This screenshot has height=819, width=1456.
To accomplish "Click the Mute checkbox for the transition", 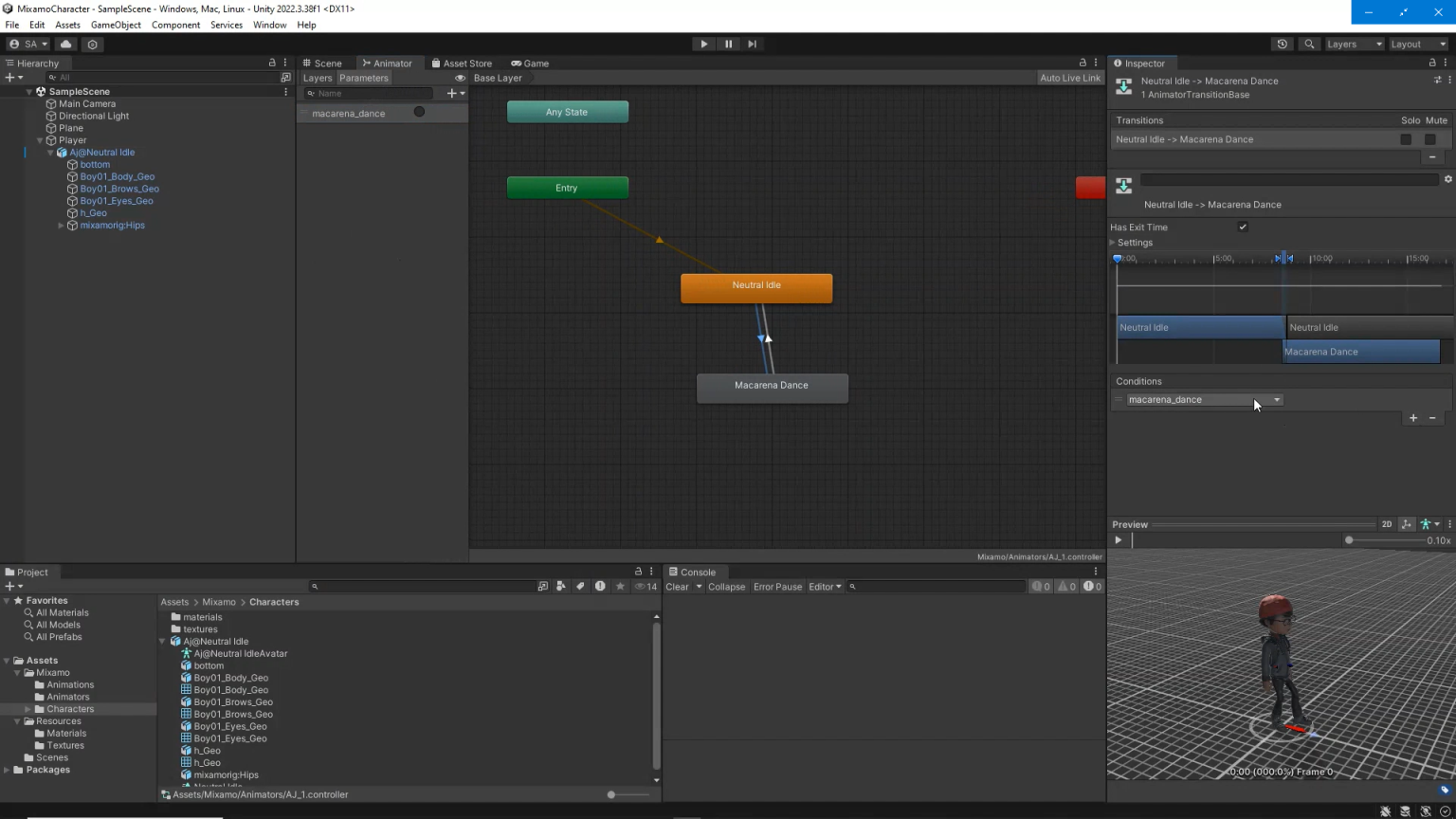I will (1430, 139).
